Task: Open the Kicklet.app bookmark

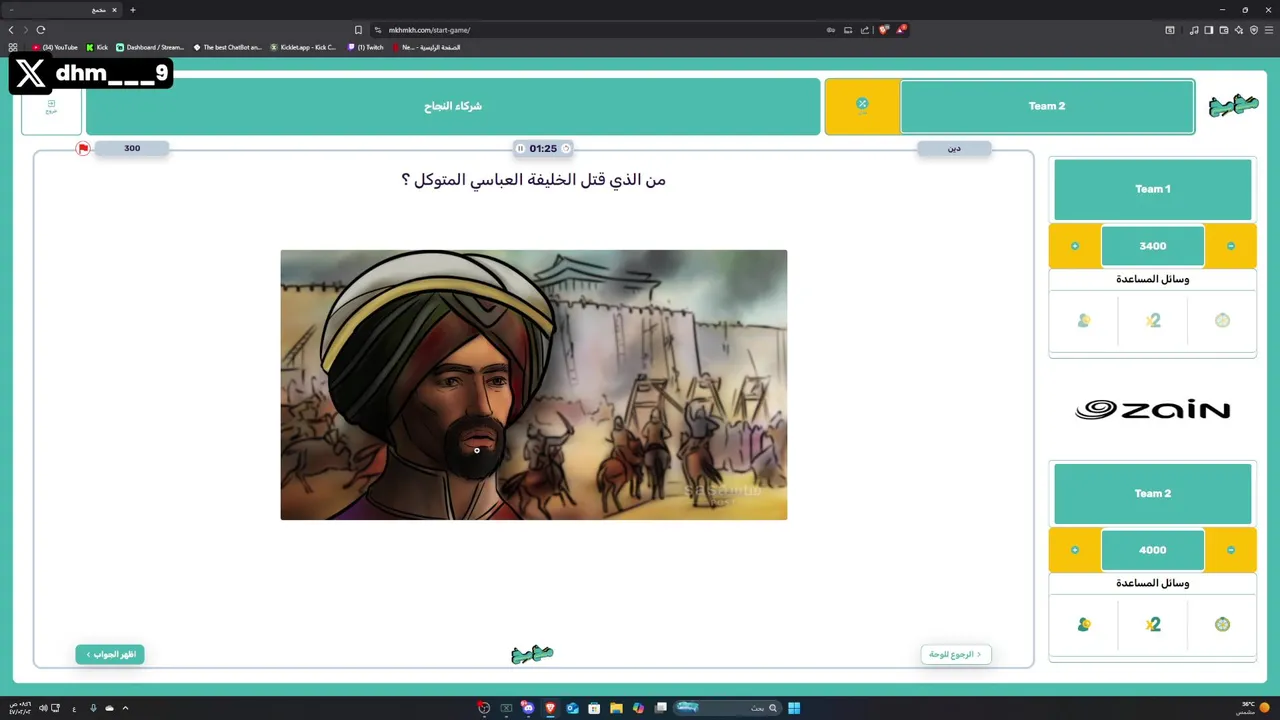Action: pyautogui.click(x=304, y=47)
